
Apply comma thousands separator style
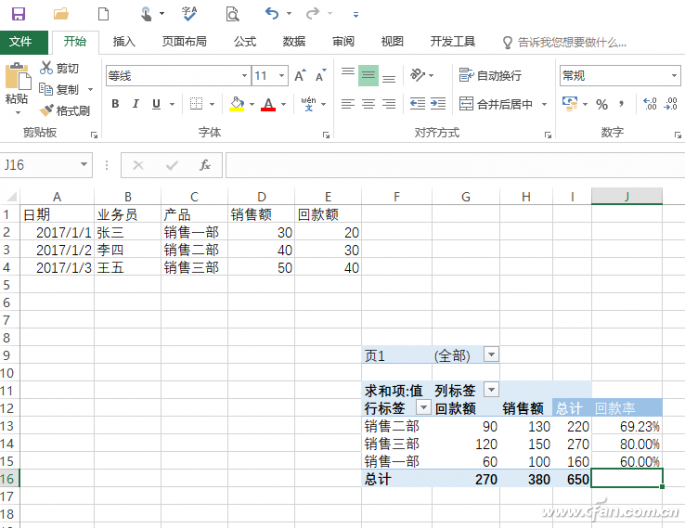[x=621, y=104]
